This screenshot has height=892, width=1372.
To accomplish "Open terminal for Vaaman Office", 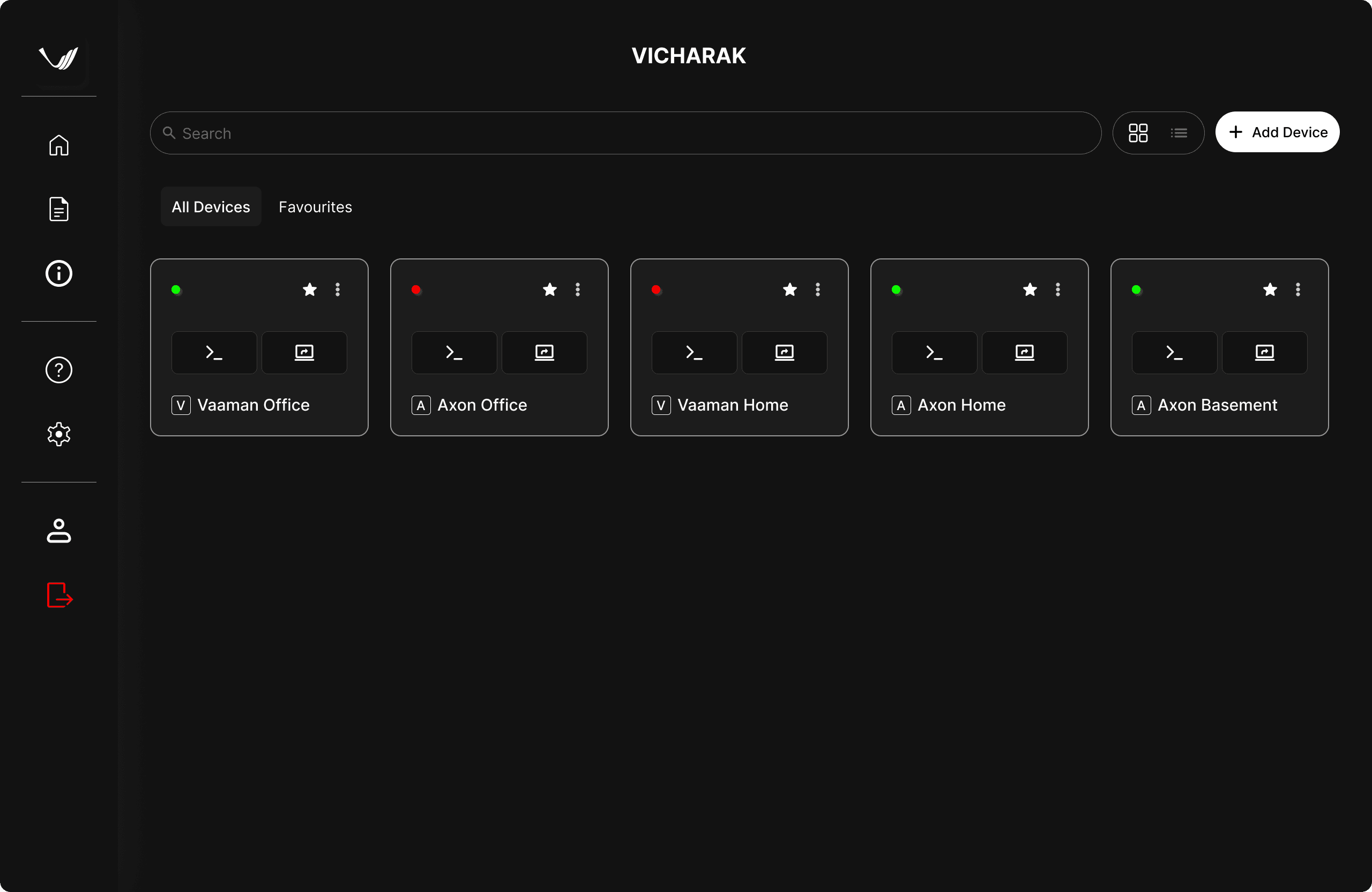I will point(214,352).
